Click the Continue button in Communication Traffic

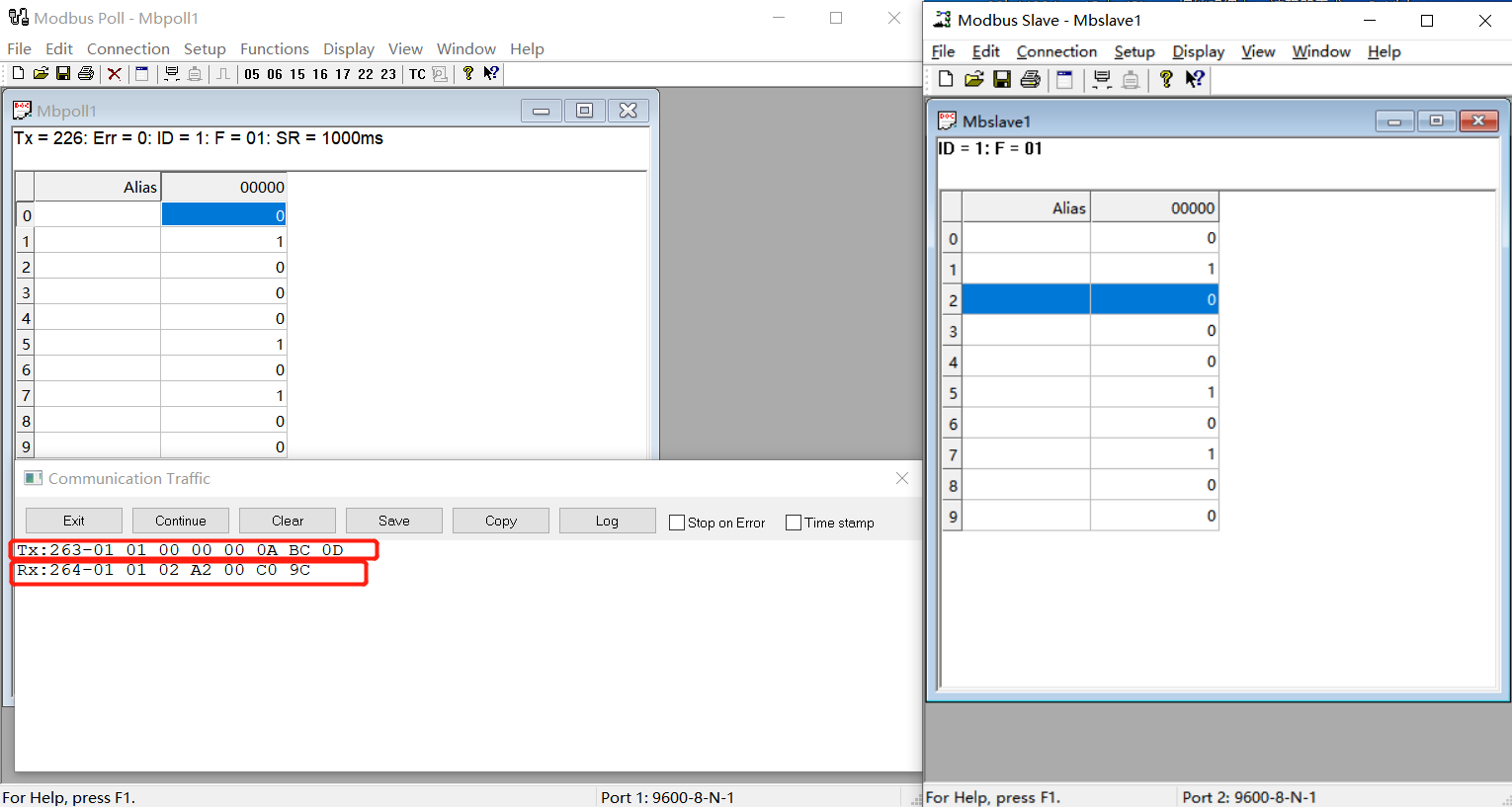[x=181, y=521]
